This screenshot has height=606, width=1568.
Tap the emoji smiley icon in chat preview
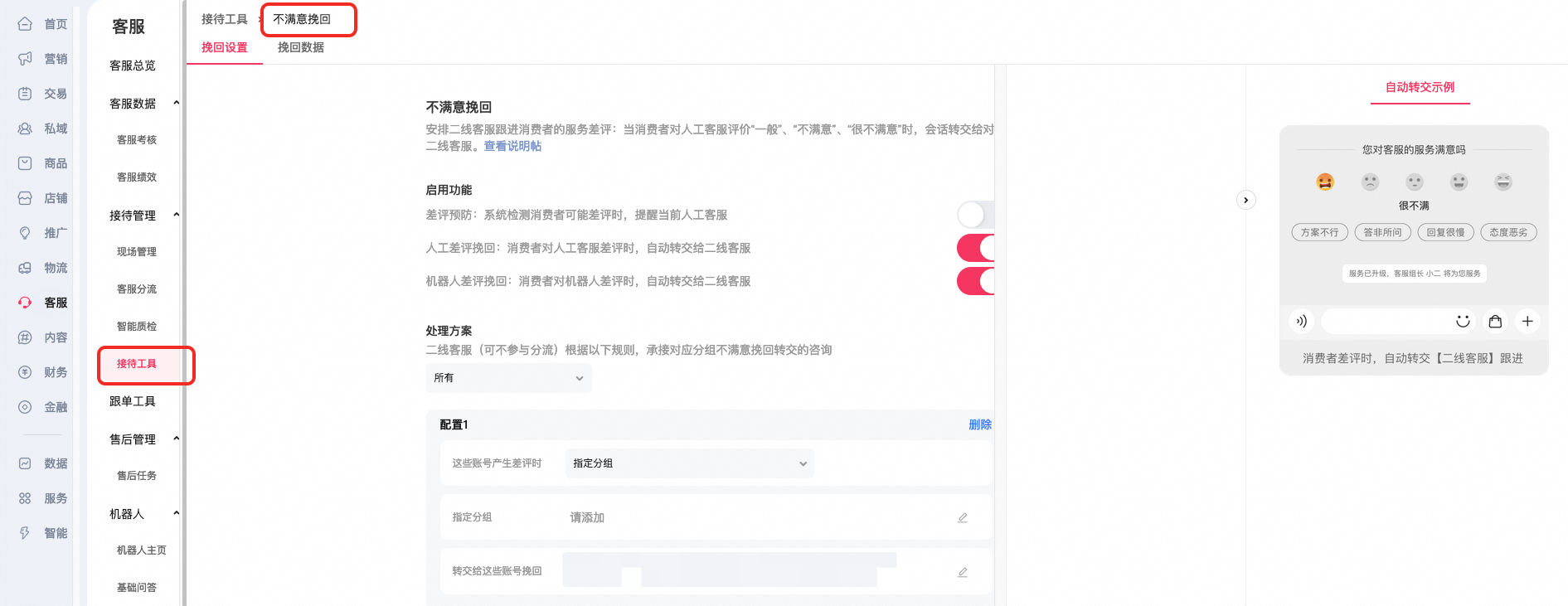[x=1463, y=321]
